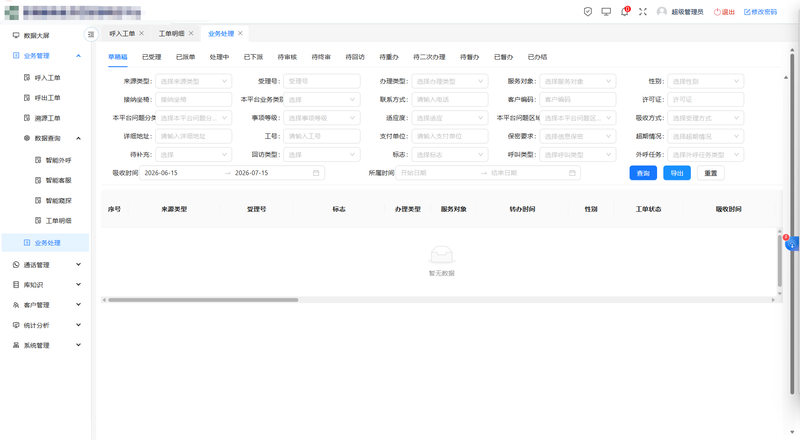Screen dimensions: 800x444
Task: Open the 性别 dropdown
Action: [706, 81]
